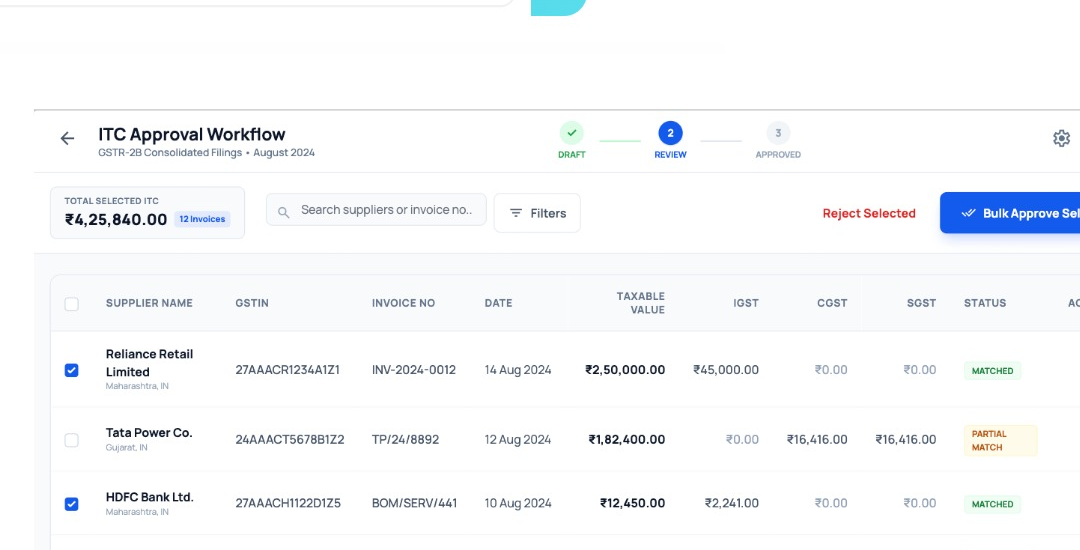This screenshot has width=1080, height=550.
Task: Click subtitle GSTR-2B Consolidated Filings August 2024
Action: [206, 153]
